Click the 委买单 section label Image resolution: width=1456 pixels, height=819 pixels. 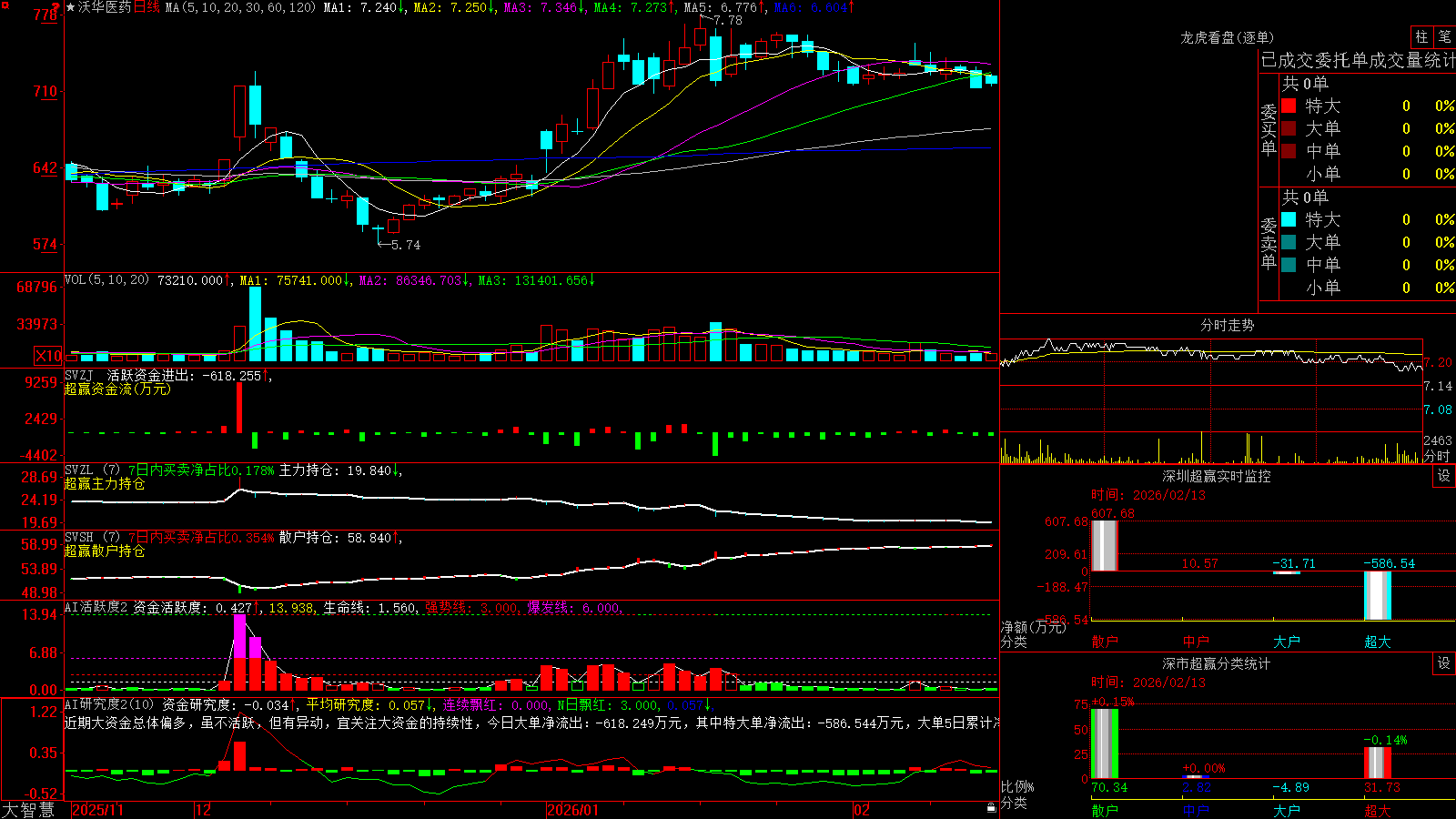point(1269,129)
